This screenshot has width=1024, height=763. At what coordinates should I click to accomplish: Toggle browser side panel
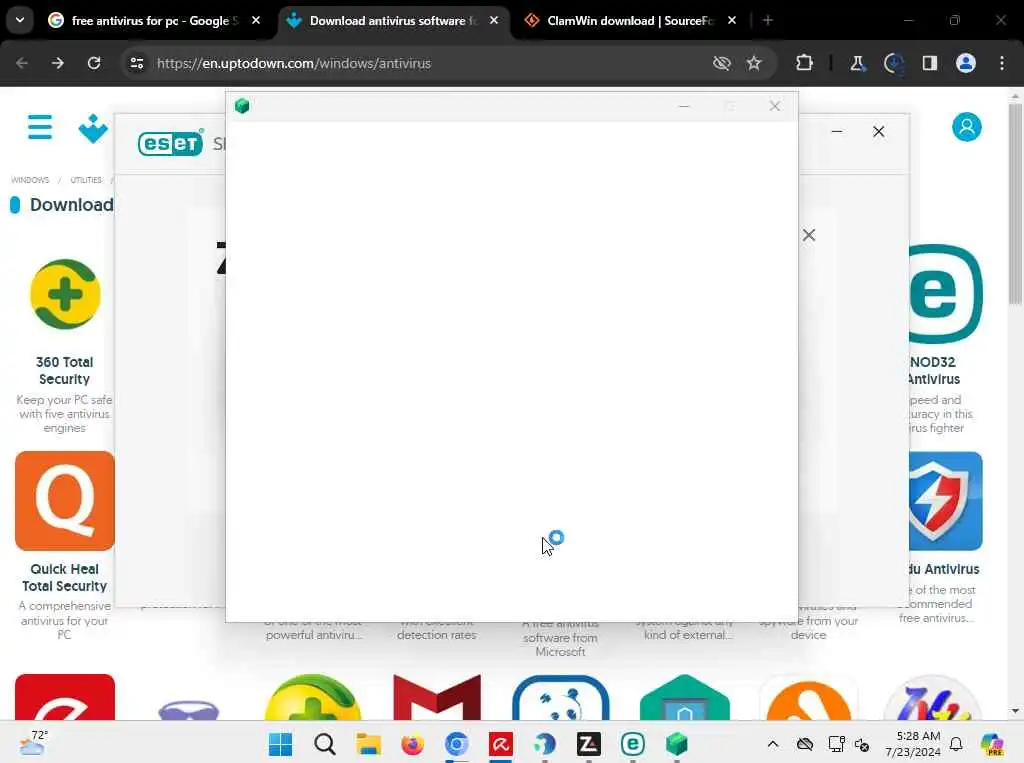coord(930,63)
